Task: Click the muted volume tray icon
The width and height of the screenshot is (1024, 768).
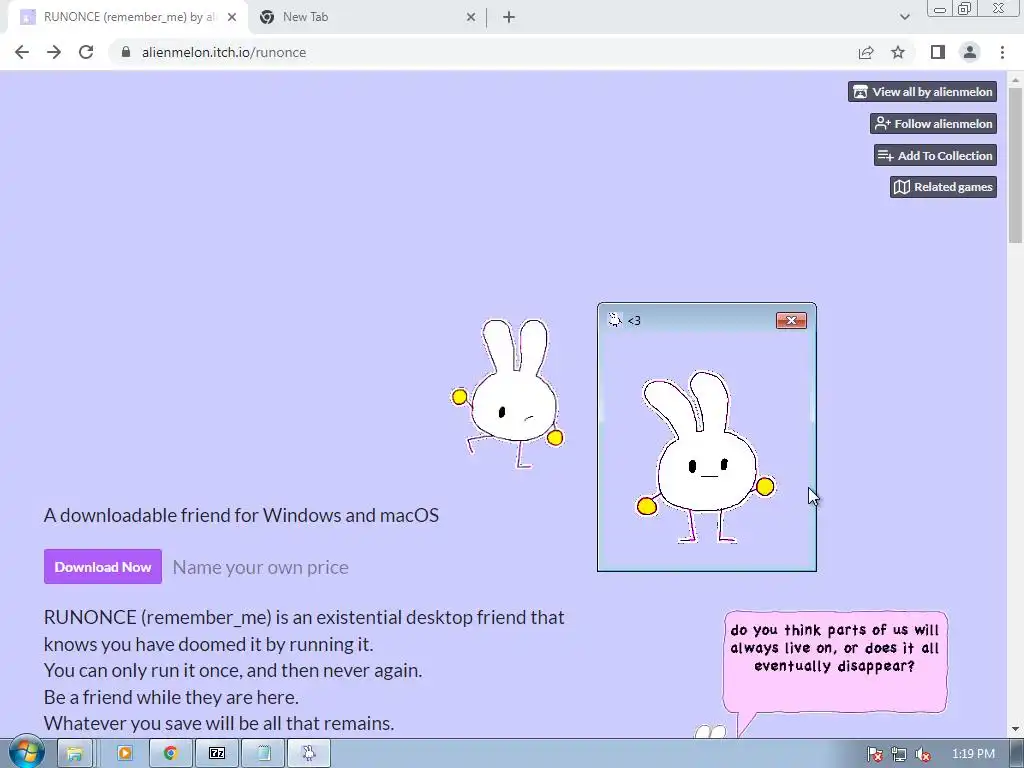Action: coord(923,754)
